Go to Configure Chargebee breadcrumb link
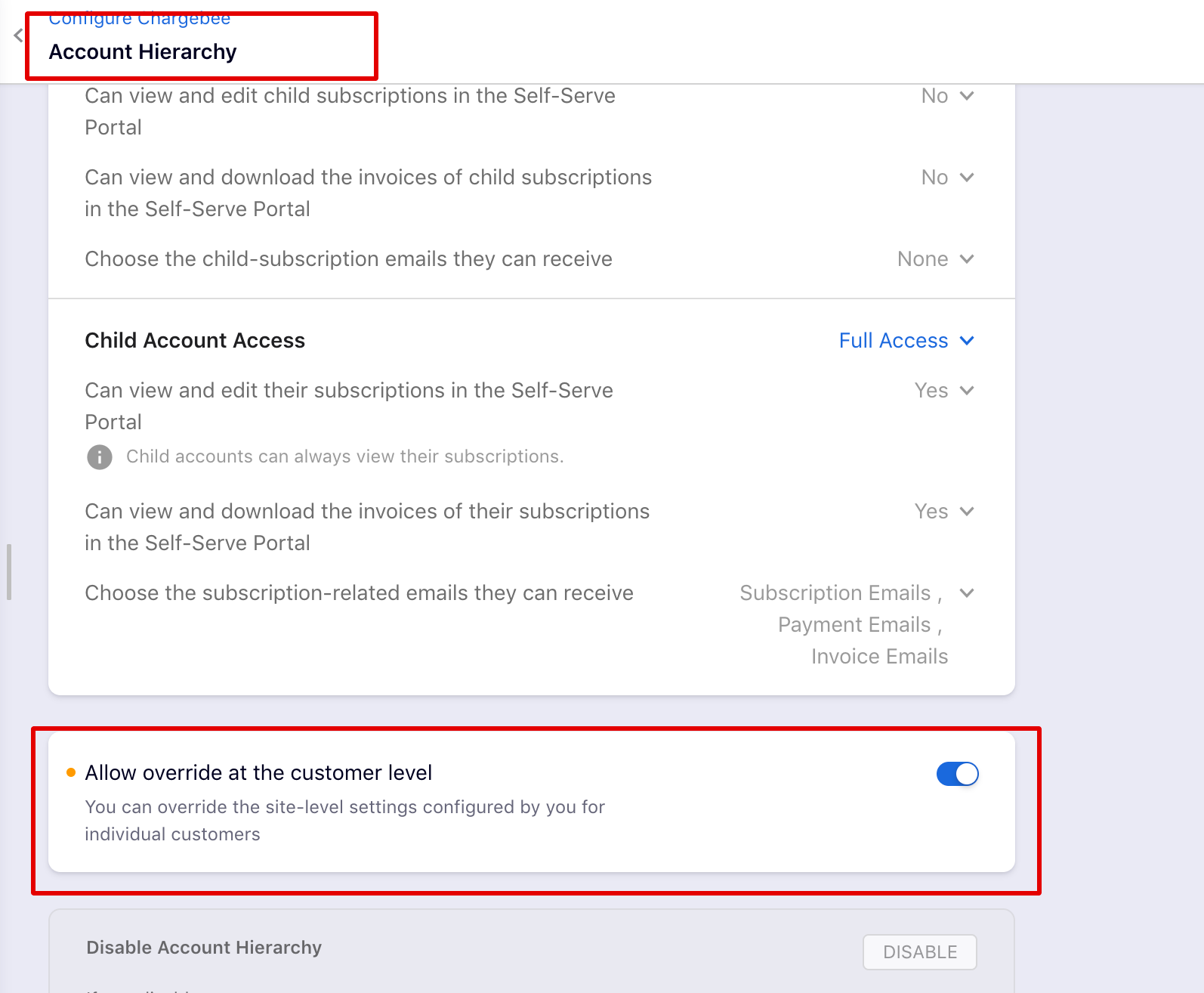Image resolution: width=1204 pixels, height=993 pixels. (139, 18)
